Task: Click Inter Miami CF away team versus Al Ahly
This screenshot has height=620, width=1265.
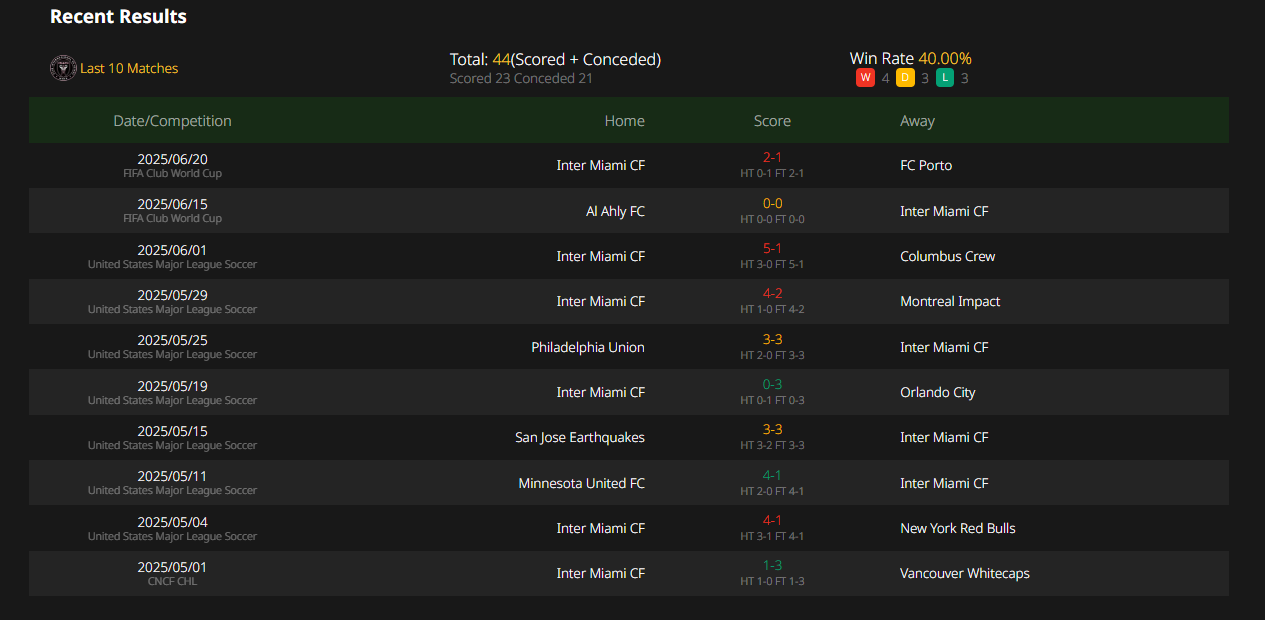Action: pyautogui.click(x=944, y=211)
